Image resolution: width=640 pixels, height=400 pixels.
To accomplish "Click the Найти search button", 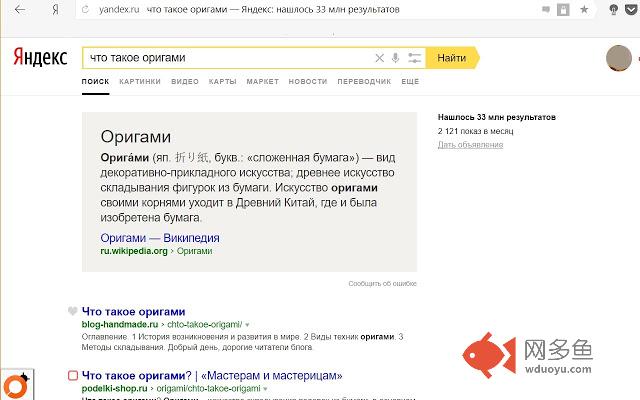I will (x=452, y=58).
